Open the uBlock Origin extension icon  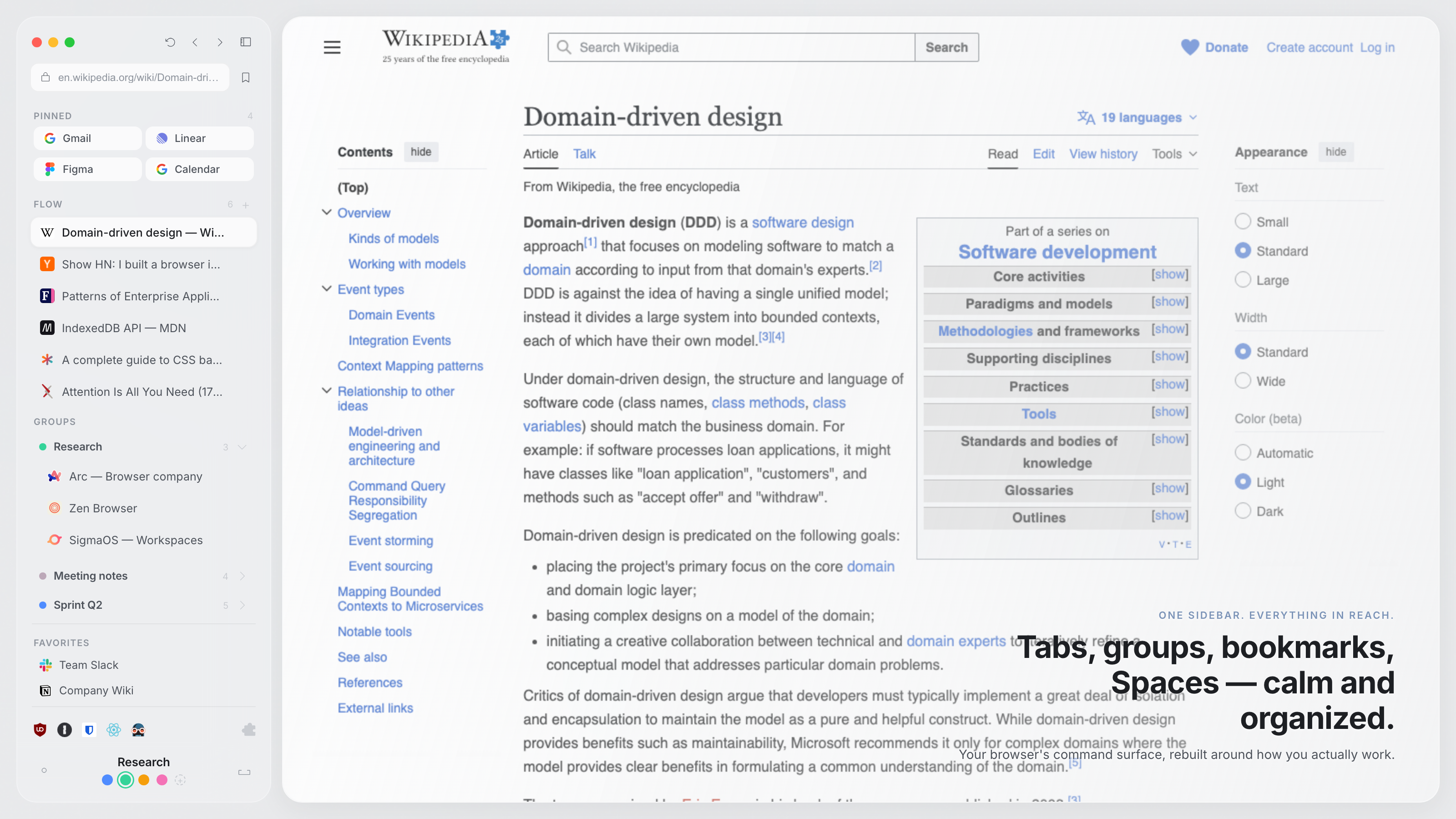[40, 730]
